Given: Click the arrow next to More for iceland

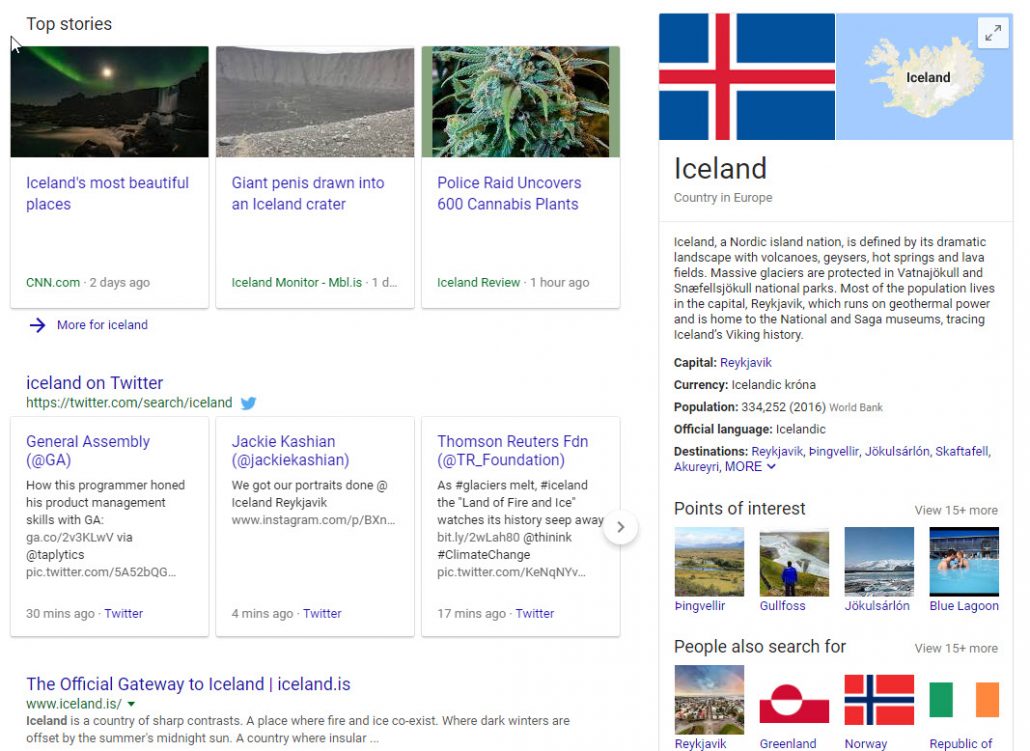Looking at the screenshot, I should (x=37, y=325).
